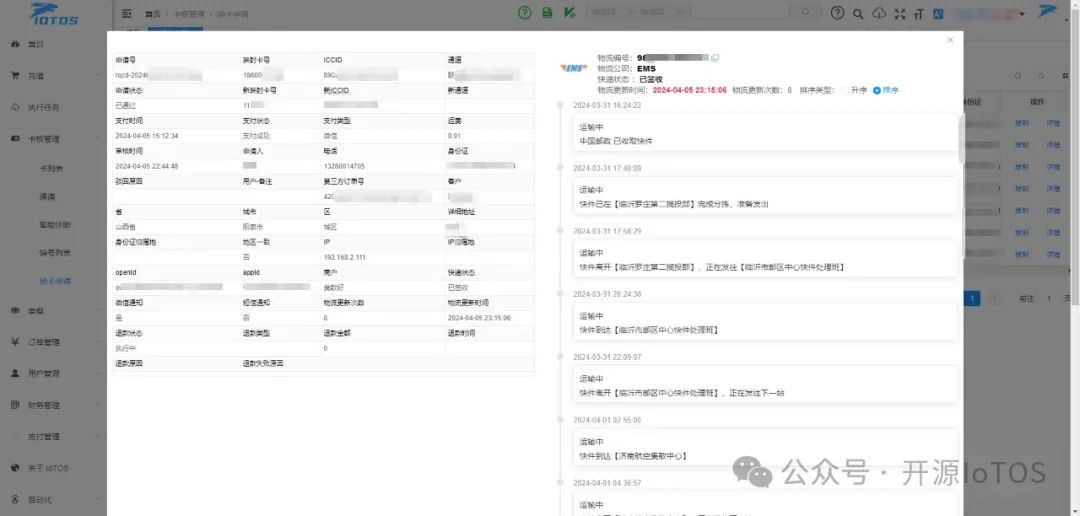Open the 换卡申请 submenu item
This screenshot has width=1080, height=516.
click(55, 281)
